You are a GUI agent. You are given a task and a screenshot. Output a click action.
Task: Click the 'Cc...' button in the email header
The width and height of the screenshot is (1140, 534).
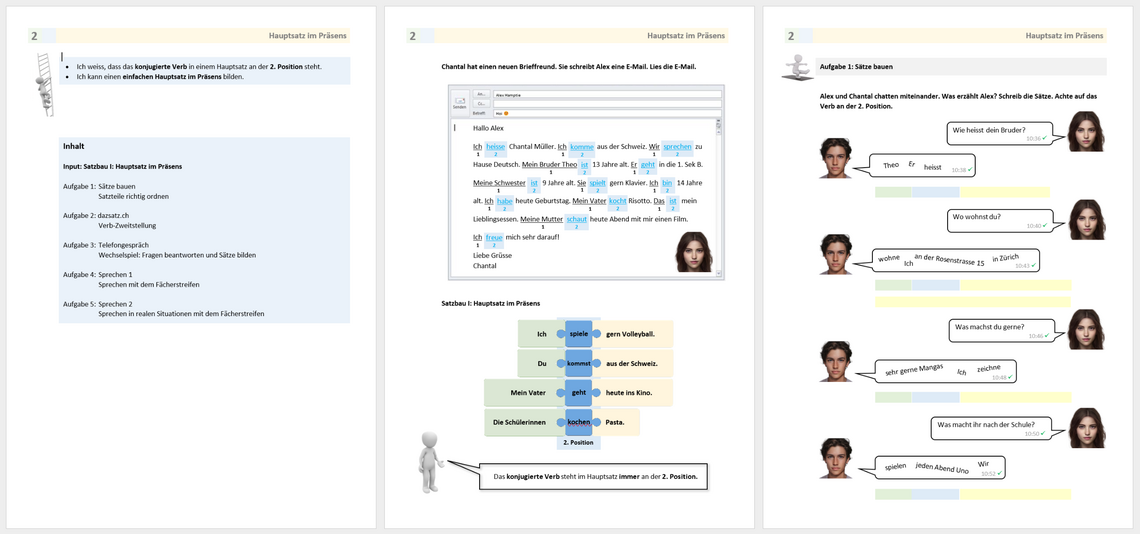pos(482,103)
